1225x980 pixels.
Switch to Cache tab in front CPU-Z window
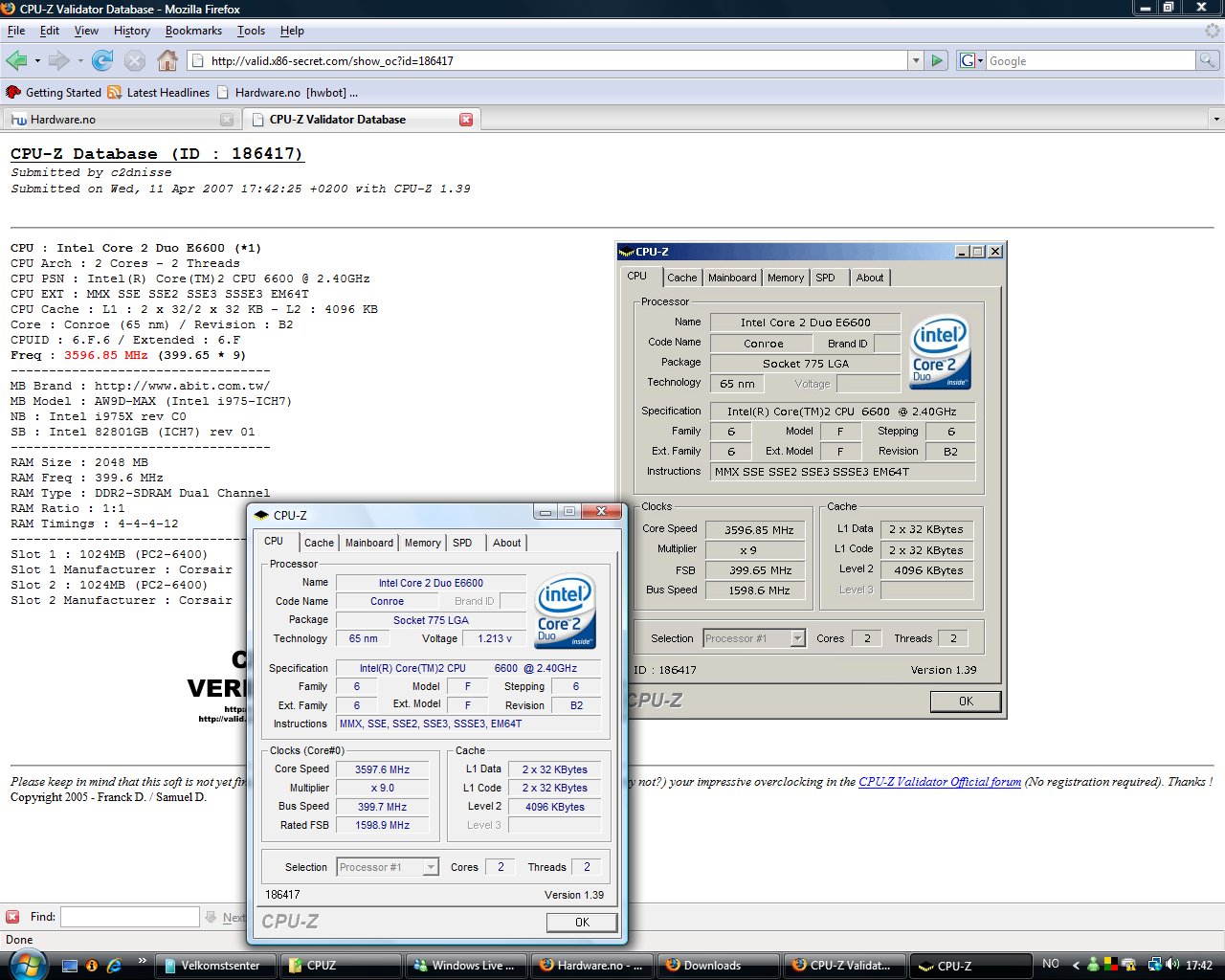(x=319, y=543)
